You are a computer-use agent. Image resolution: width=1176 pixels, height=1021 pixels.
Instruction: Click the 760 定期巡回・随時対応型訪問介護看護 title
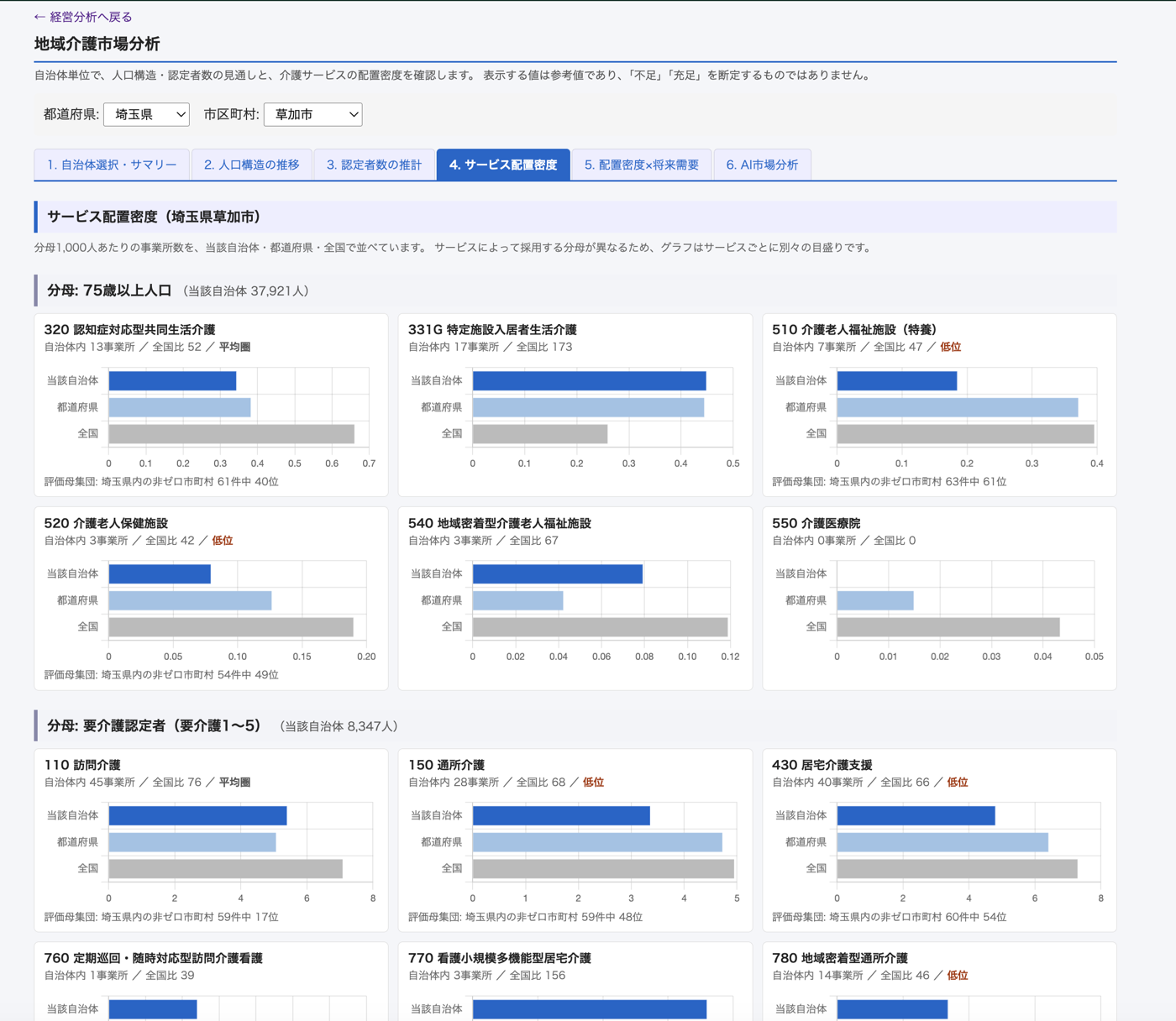[153, 958]
